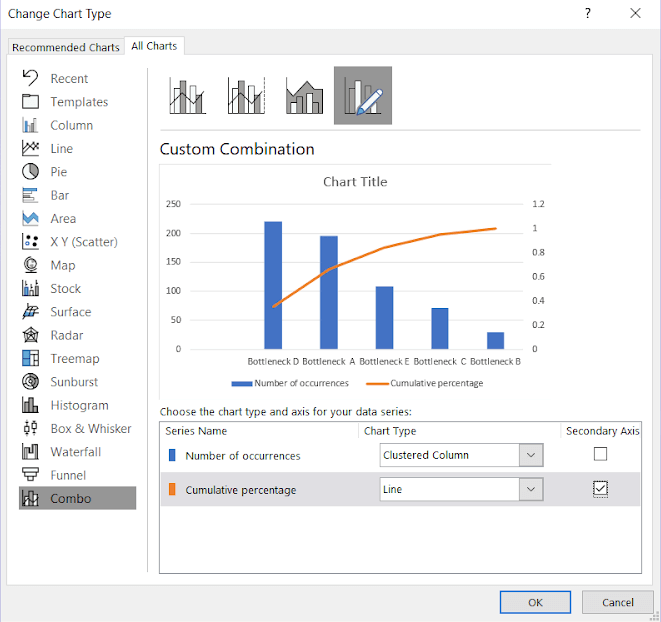661x622 pixels.
Task: Pick the Sunburst chart icon
Action: click(30, 382)
